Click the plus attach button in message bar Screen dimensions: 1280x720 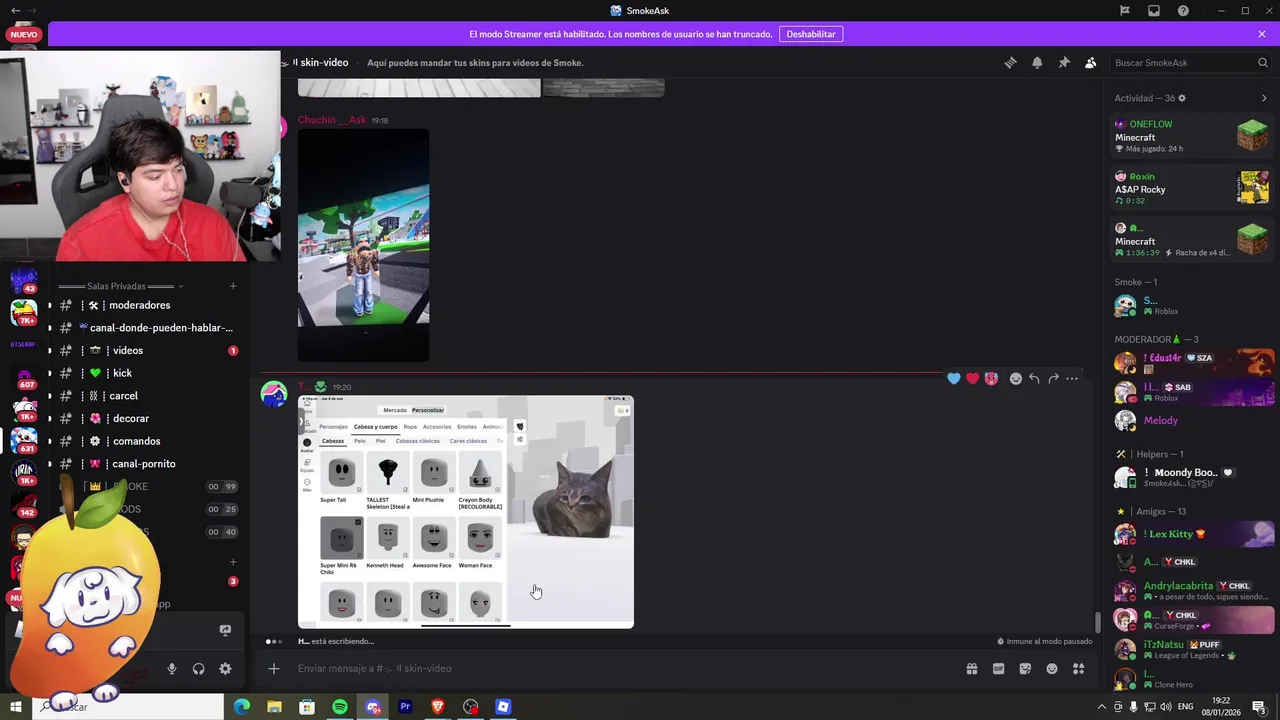point(274,668)
